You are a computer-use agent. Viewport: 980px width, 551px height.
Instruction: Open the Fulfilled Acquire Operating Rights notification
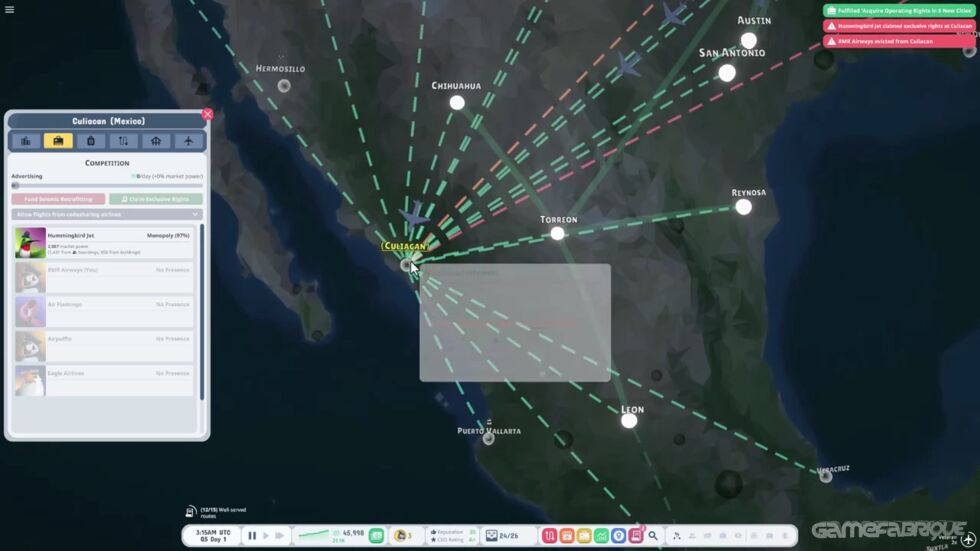[899, 11]
